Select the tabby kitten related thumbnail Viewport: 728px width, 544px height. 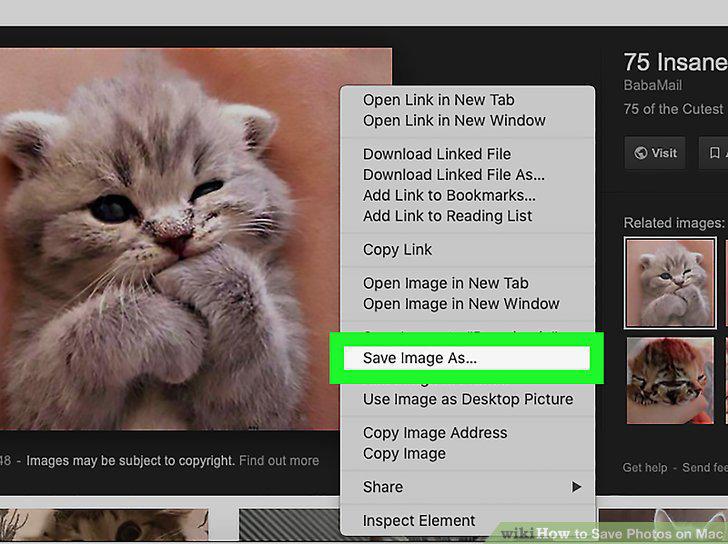pyautogui.click(x=670, y=381)
